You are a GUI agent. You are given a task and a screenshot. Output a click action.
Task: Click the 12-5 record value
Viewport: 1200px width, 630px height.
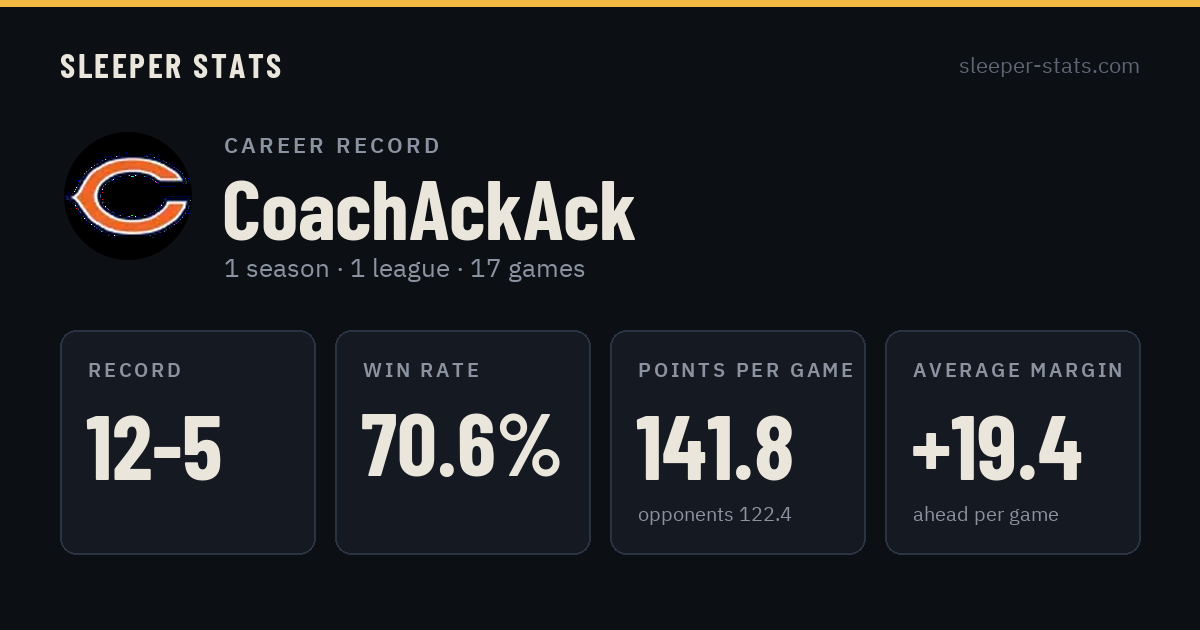coord(154,448)
